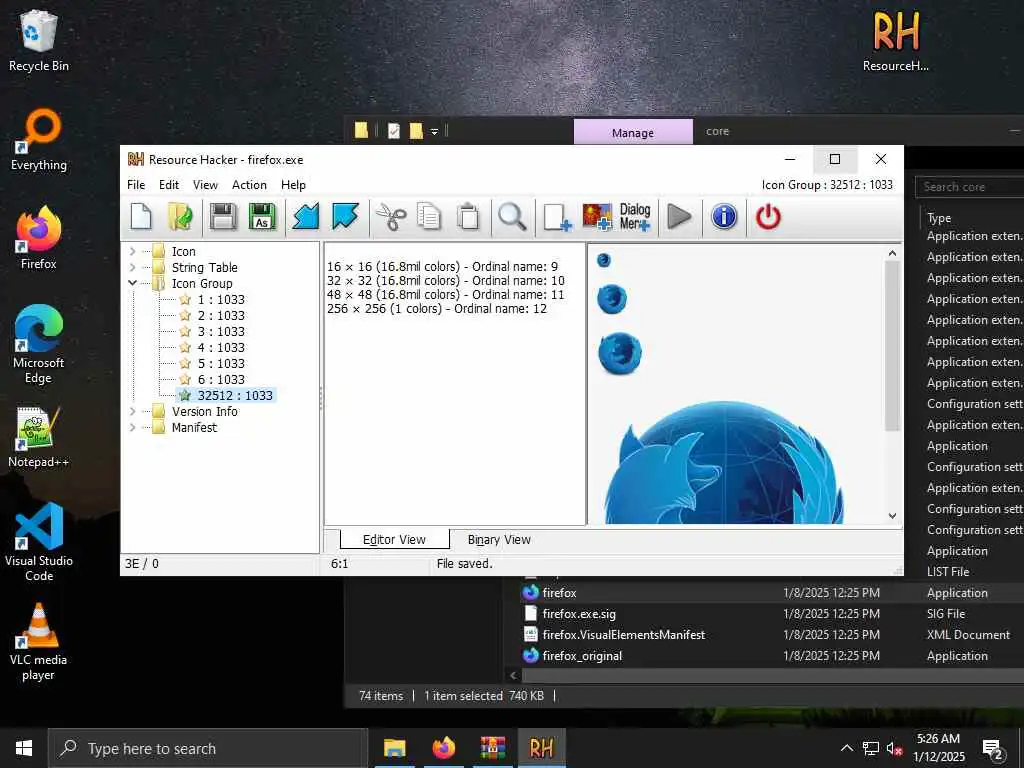This screenshot has height=768, width=1024.
Task: Select the VLC media player desktop shortcut
Action: 39,642
